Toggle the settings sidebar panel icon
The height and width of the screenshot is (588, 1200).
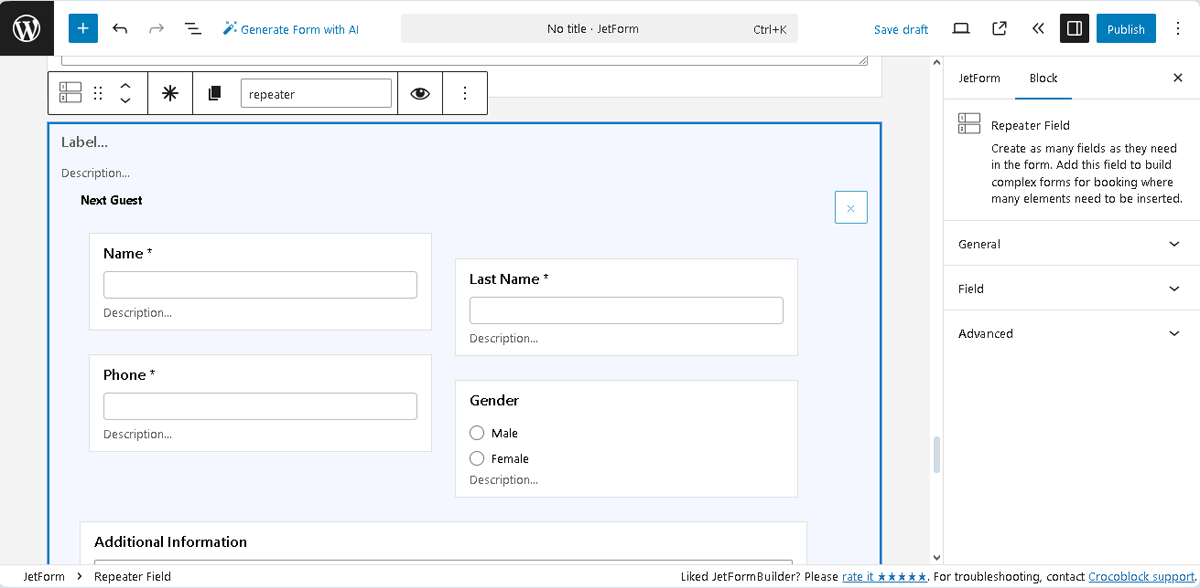(1074, 29)
